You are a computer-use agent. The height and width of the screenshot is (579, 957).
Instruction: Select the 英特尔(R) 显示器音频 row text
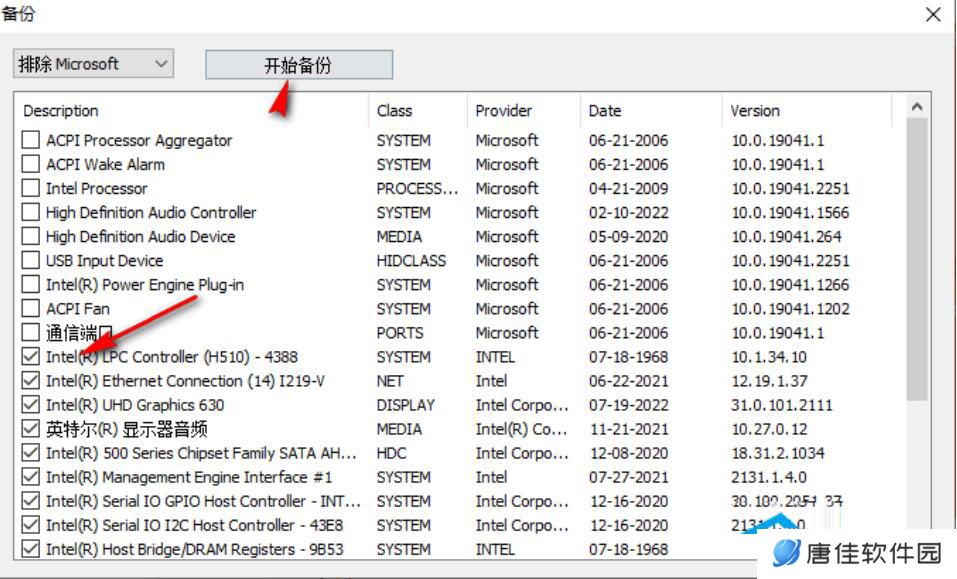(126, 430)
